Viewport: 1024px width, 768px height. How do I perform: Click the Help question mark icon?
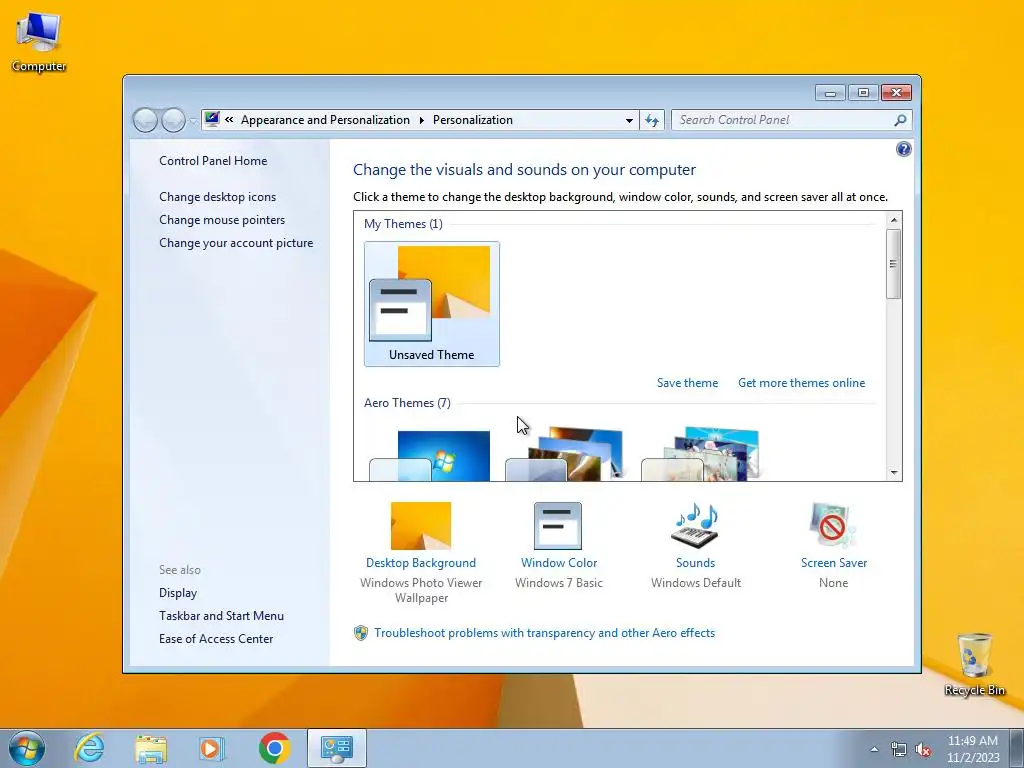pyautogui.click(x=903, y=150)
